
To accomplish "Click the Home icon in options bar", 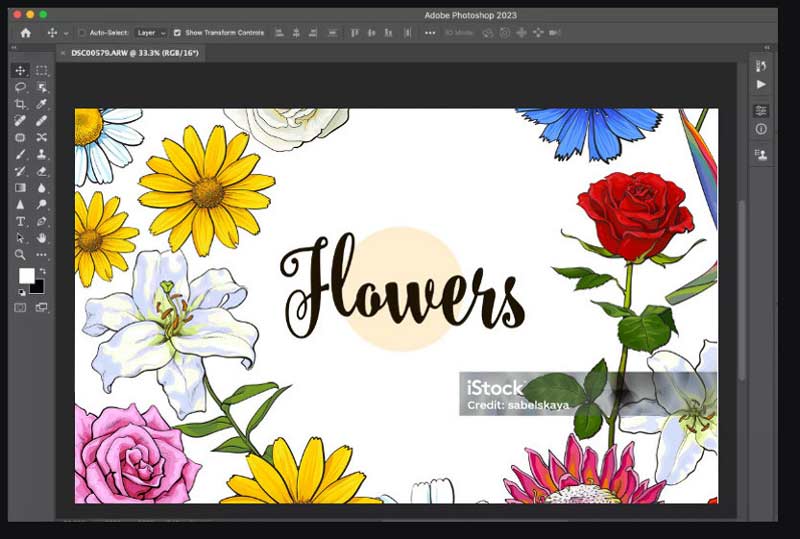I will [26, 33].
